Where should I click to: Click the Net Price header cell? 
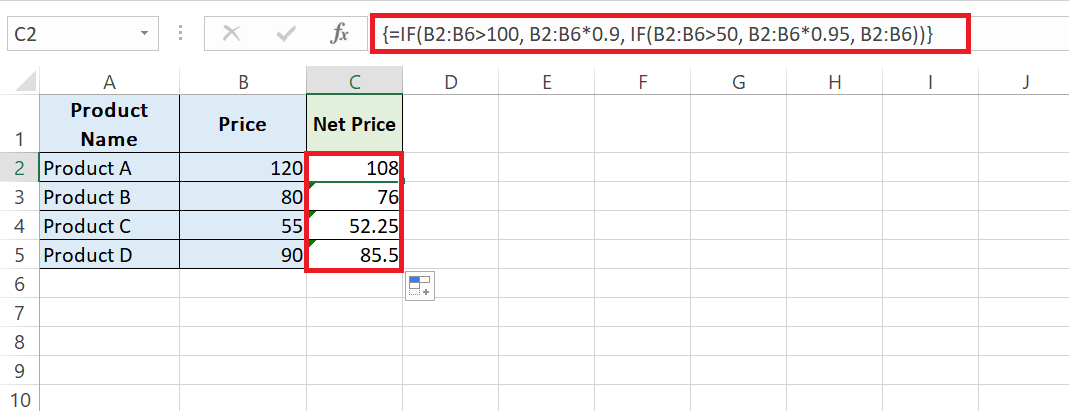[355, 123]
